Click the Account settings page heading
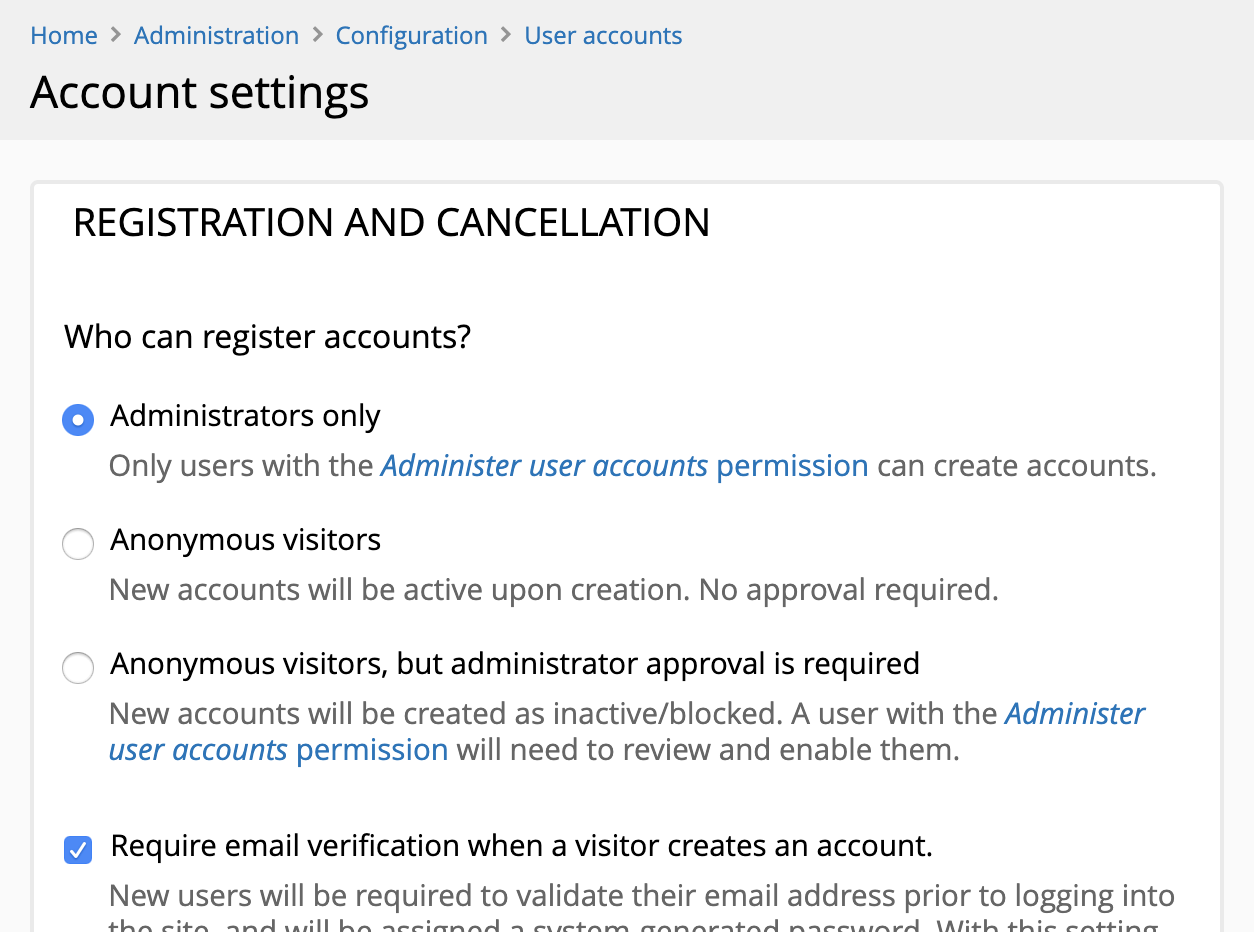The image size is (1254, 932). click(199, 92)
